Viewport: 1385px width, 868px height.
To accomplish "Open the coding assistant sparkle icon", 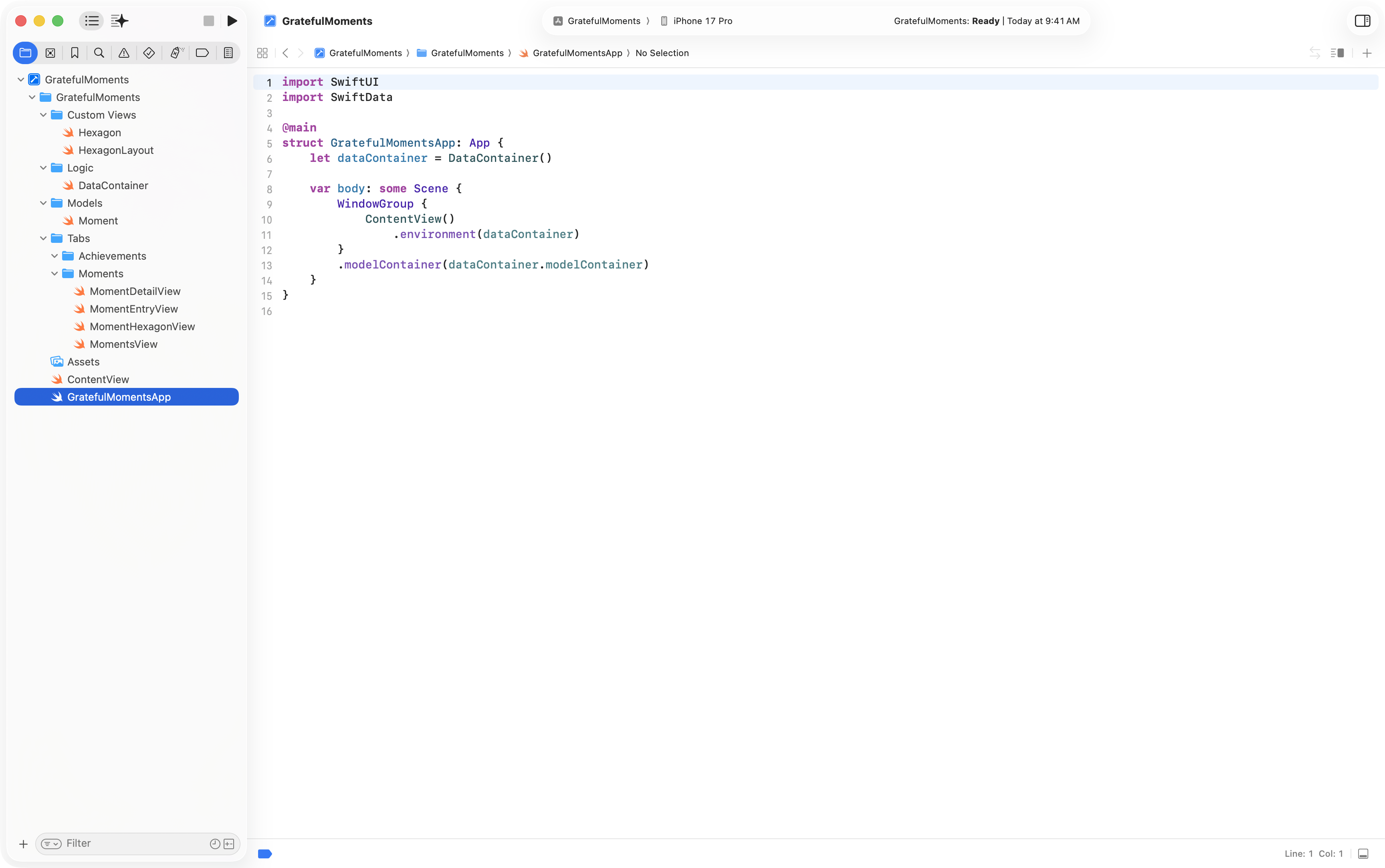I will 119,21.
